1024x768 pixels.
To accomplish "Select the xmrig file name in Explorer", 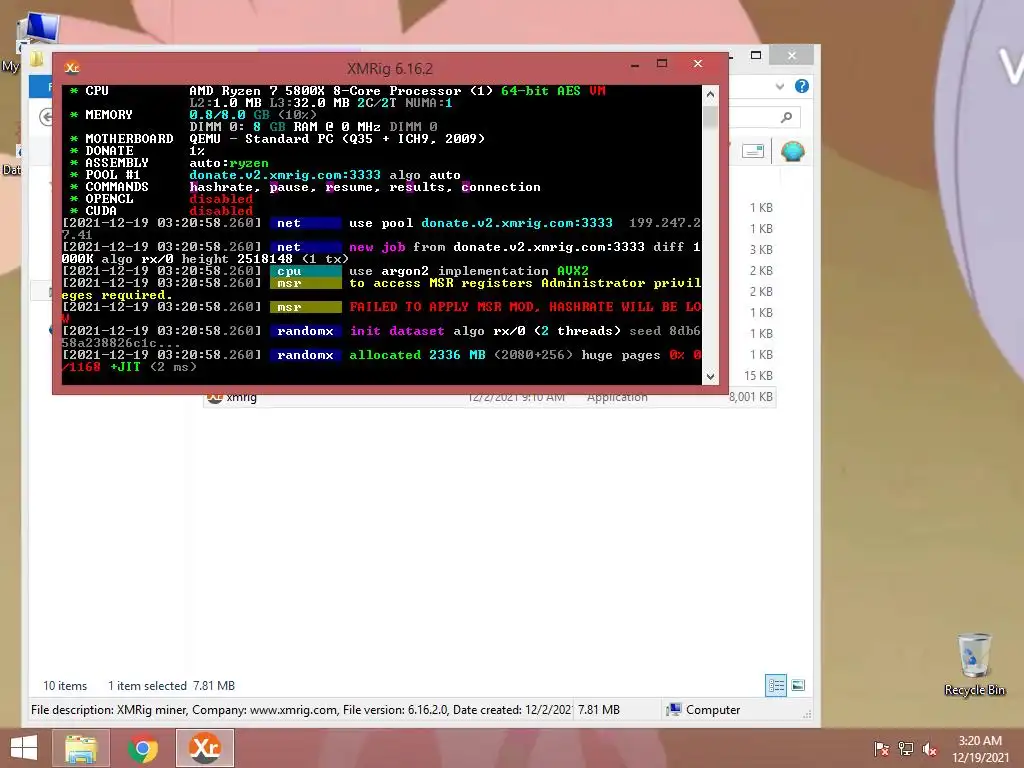I will coord(242,397).
